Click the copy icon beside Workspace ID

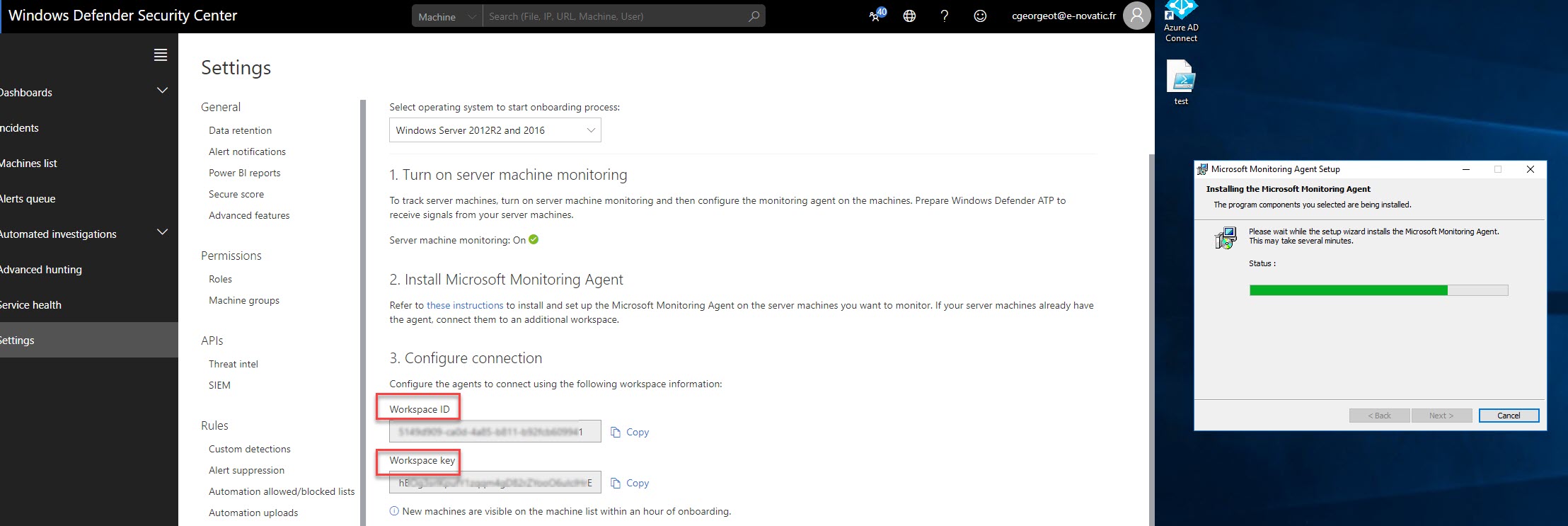click(616, 432)
